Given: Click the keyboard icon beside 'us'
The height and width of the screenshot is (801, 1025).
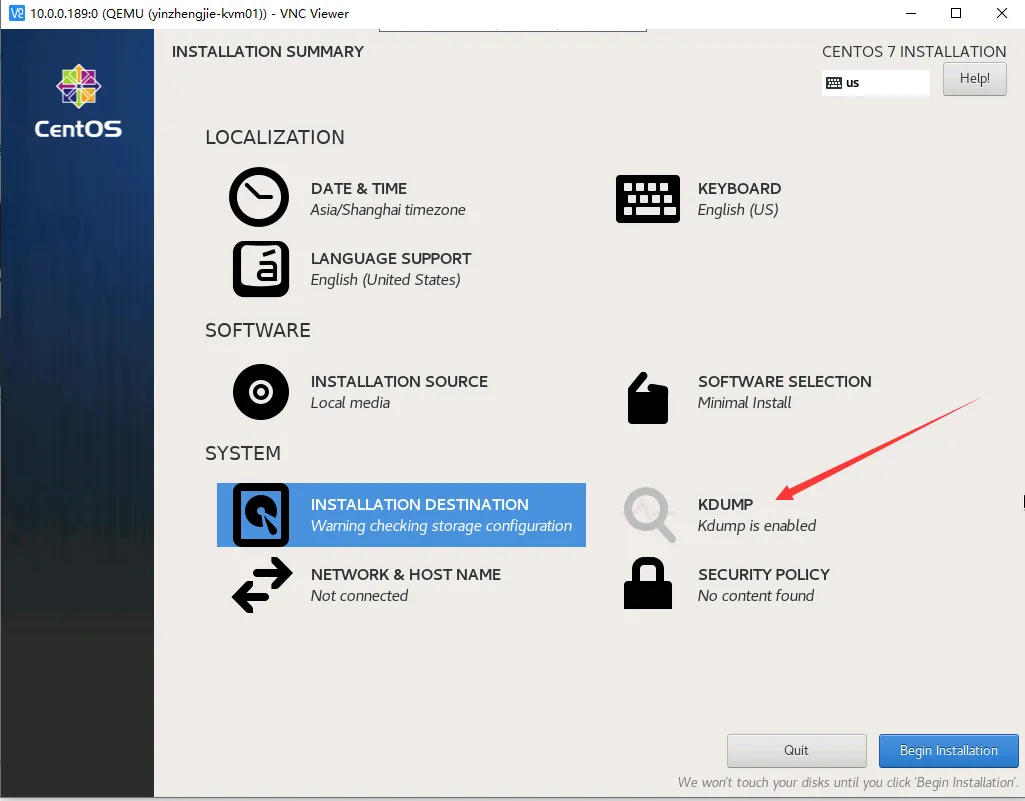Looking at the screenshot, I should [x=833, y=83].
